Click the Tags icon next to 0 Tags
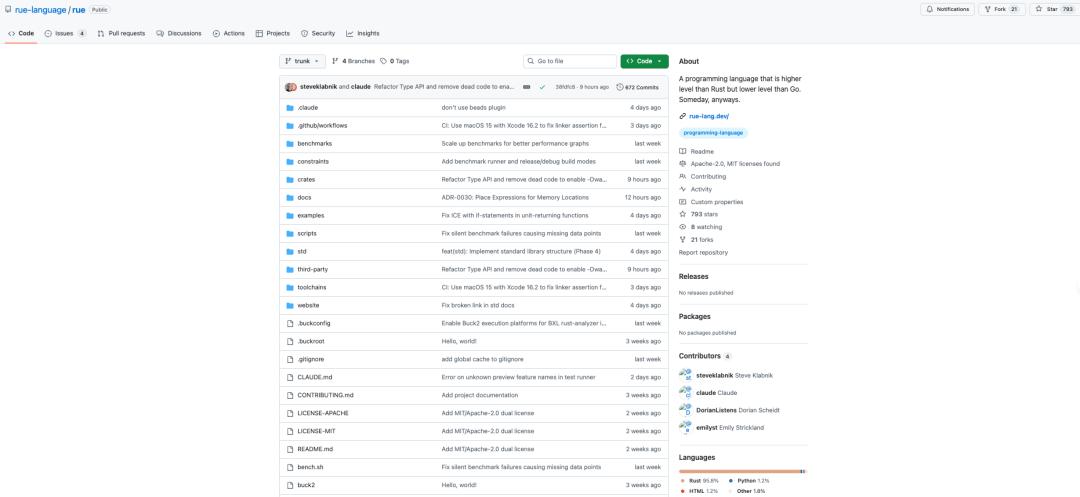1080x497 pixels. click(383, 61)
